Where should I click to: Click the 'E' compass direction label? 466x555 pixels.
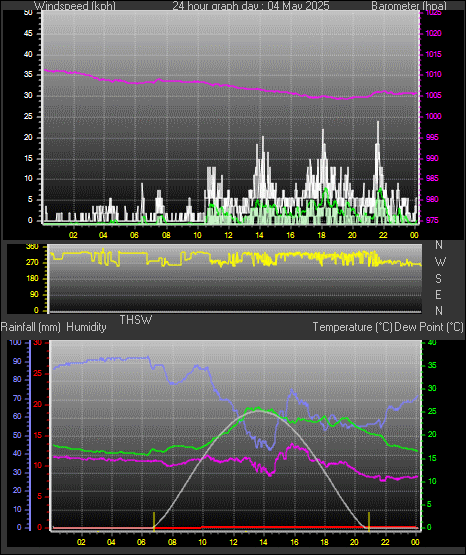[x=438, y=294]
